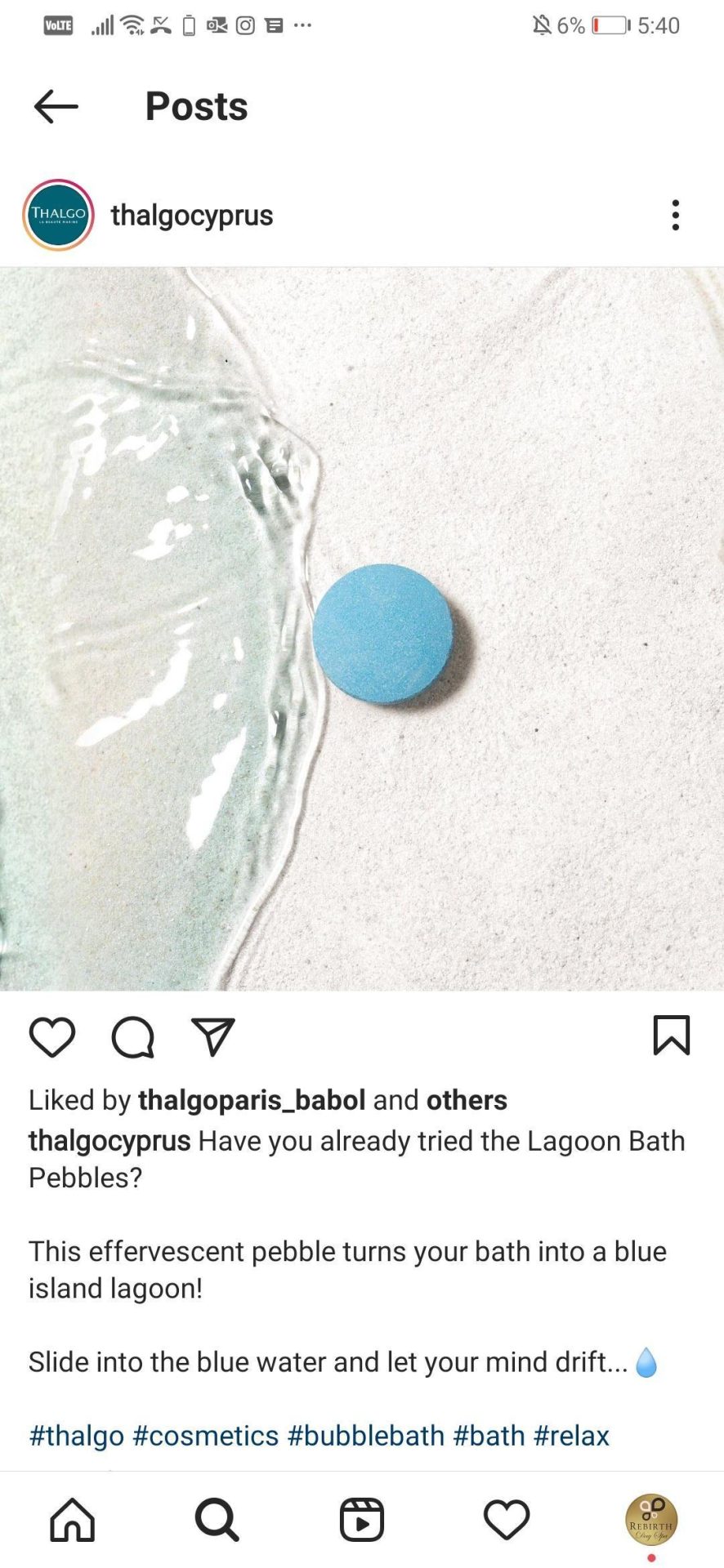Open the thalgoparis_babol liker profile
This screenshot has width=724, height=1568.
[252, 1100]
